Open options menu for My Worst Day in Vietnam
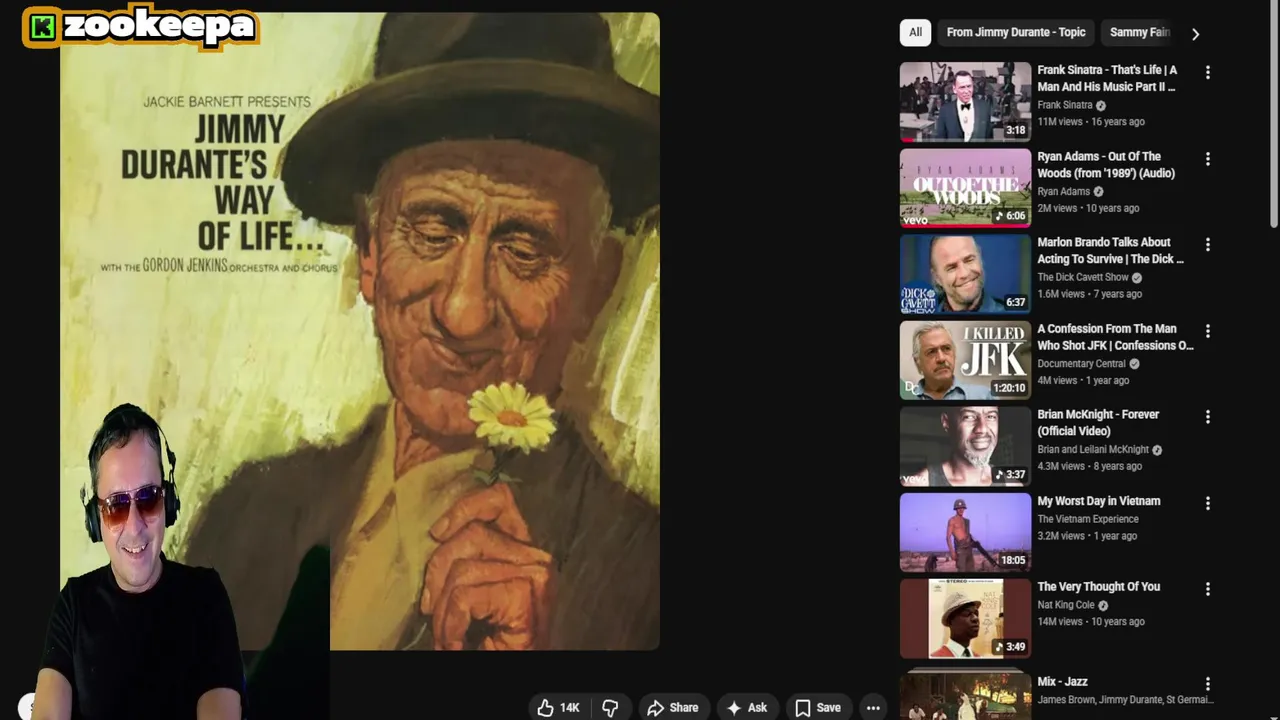This screenshot has width=1280, height=720. 1207,503
